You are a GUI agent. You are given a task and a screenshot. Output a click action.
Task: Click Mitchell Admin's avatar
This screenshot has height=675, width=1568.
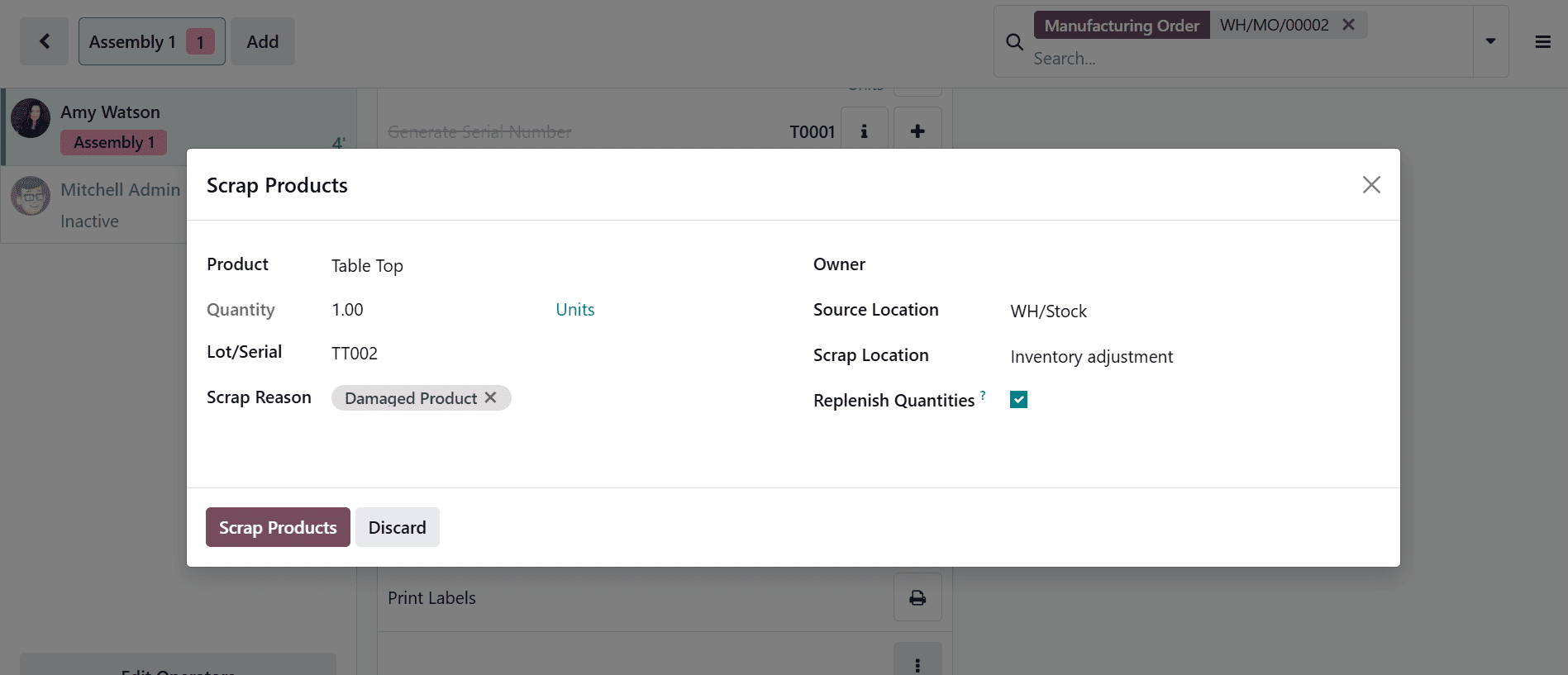click(x=31, y=196)
